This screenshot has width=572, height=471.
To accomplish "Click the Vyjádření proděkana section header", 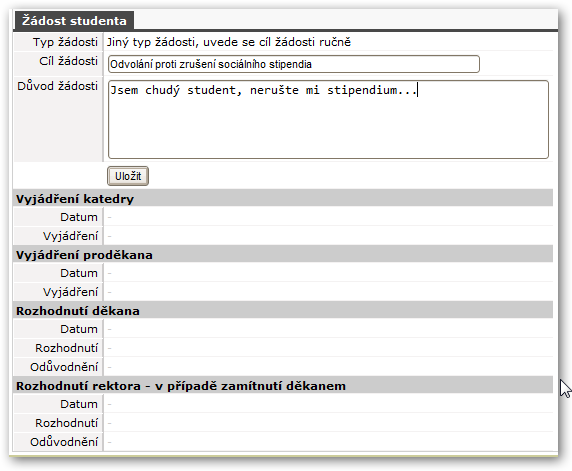I will 283,255.
